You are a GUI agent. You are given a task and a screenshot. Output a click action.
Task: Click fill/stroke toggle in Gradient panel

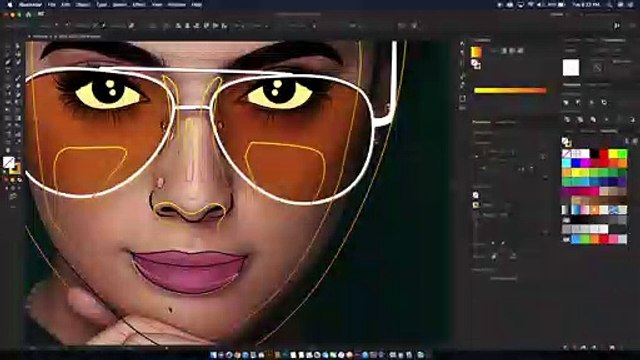476,64
